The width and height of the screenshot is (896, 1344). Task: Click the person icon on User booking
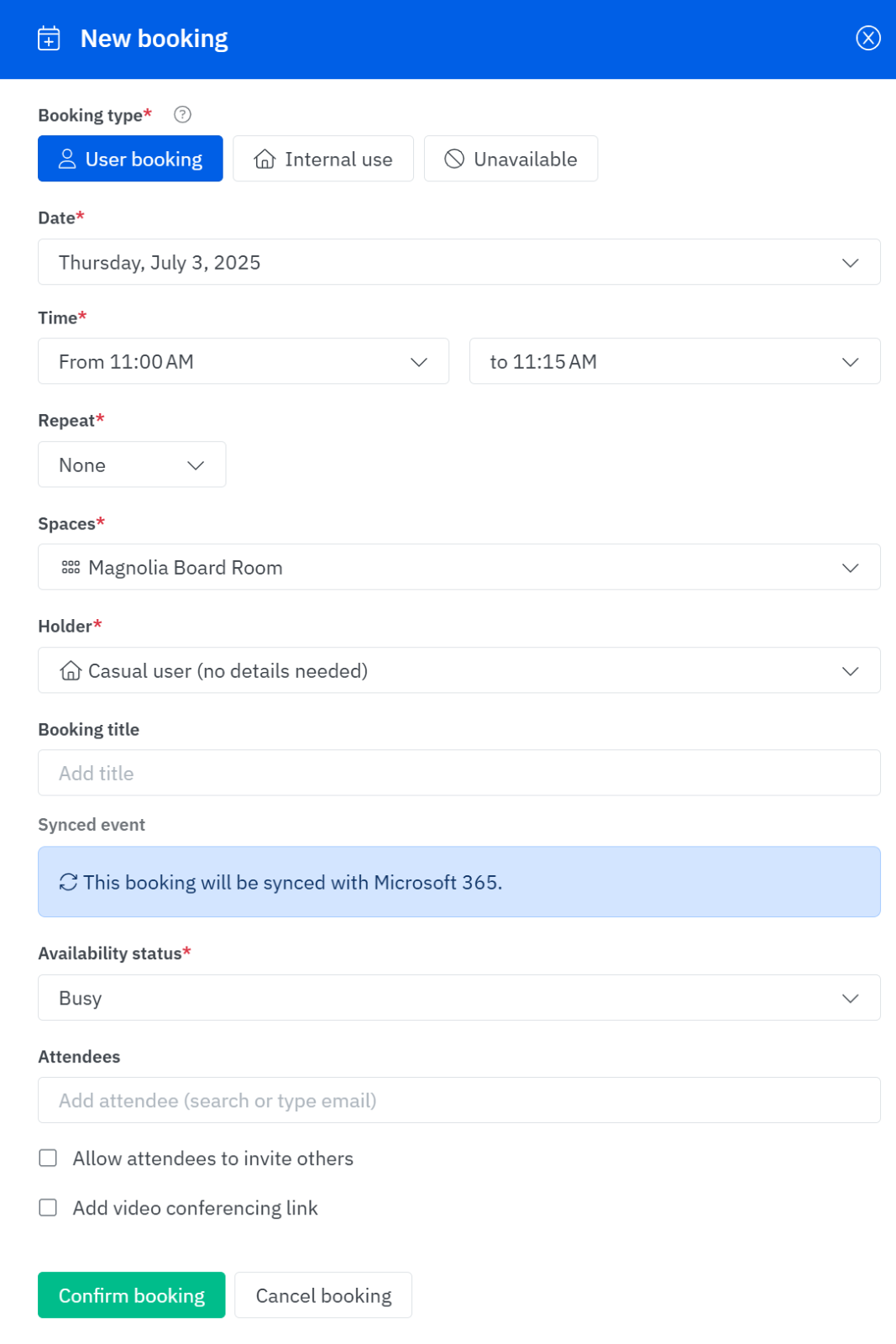67,159
